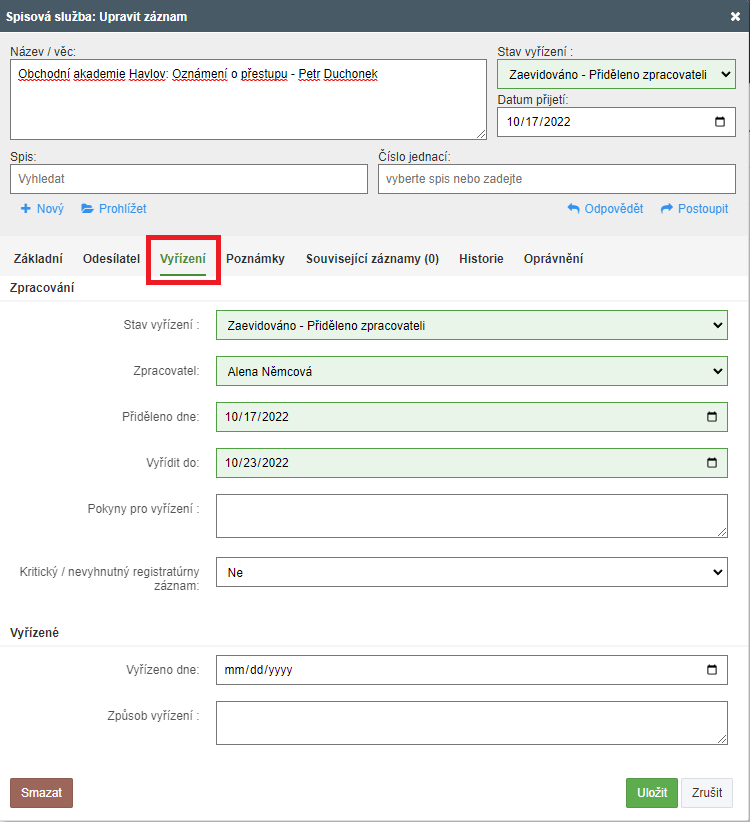Image resolution: width=750 pixels, height=822 pixels.
Task: Select the Související záznamy (0) tab
Action: (372, 258)
